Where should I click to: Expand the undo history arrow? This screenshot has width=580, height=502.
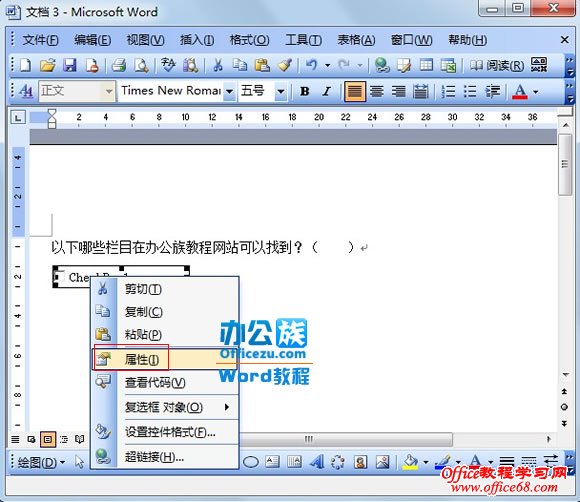coord(327,65)
